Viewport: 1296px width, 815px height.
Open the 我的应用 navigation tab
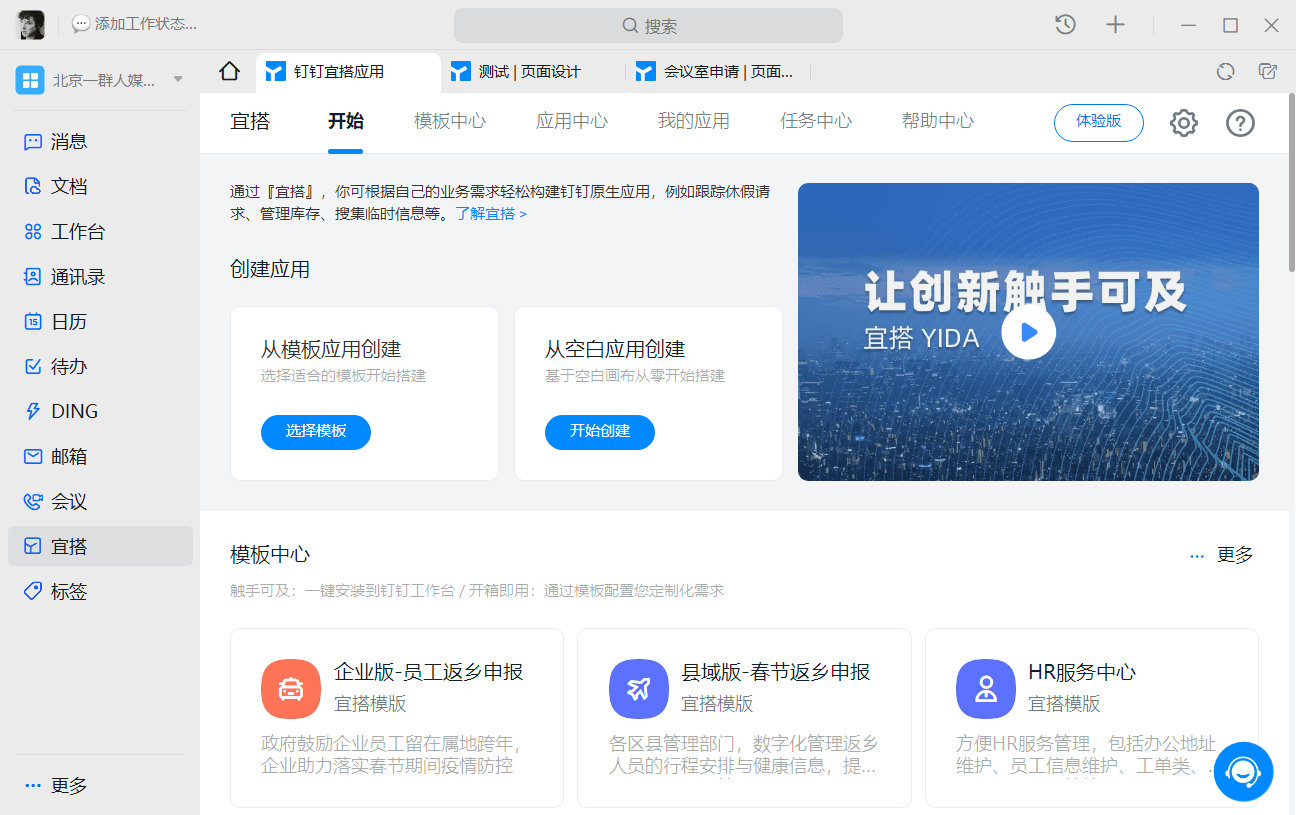(x=693, y=121)
